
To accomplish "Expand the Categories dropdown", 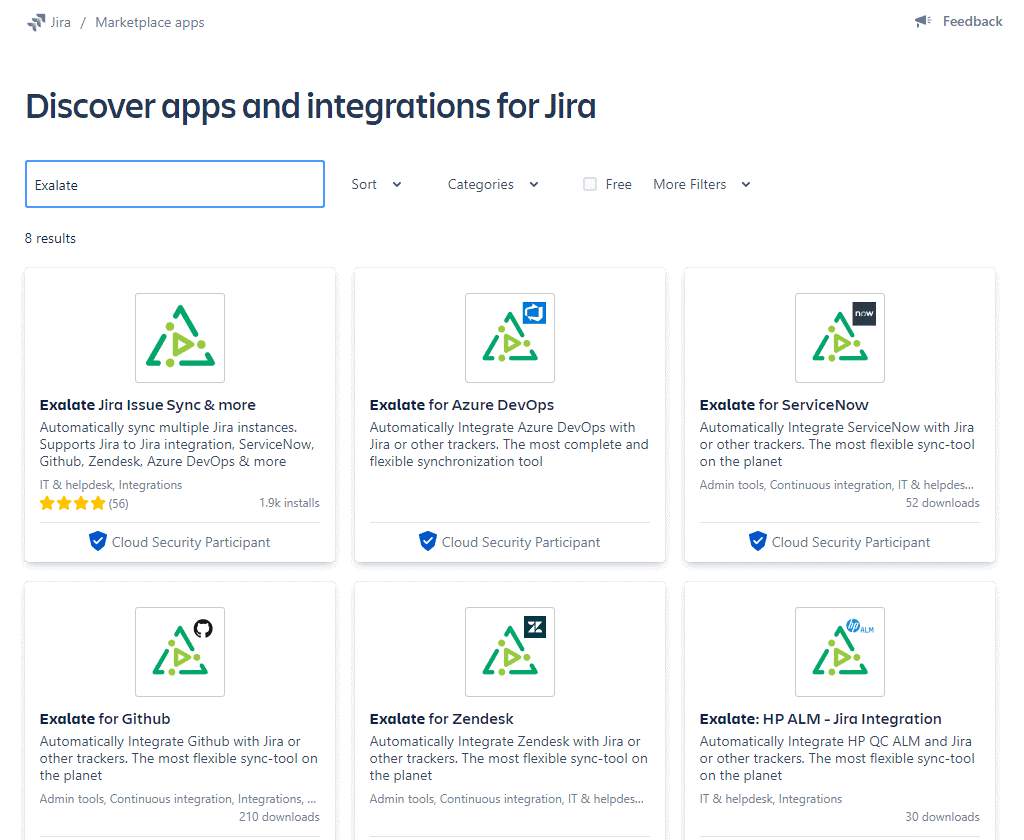I will pyautogui.click(x=493, y=184).
